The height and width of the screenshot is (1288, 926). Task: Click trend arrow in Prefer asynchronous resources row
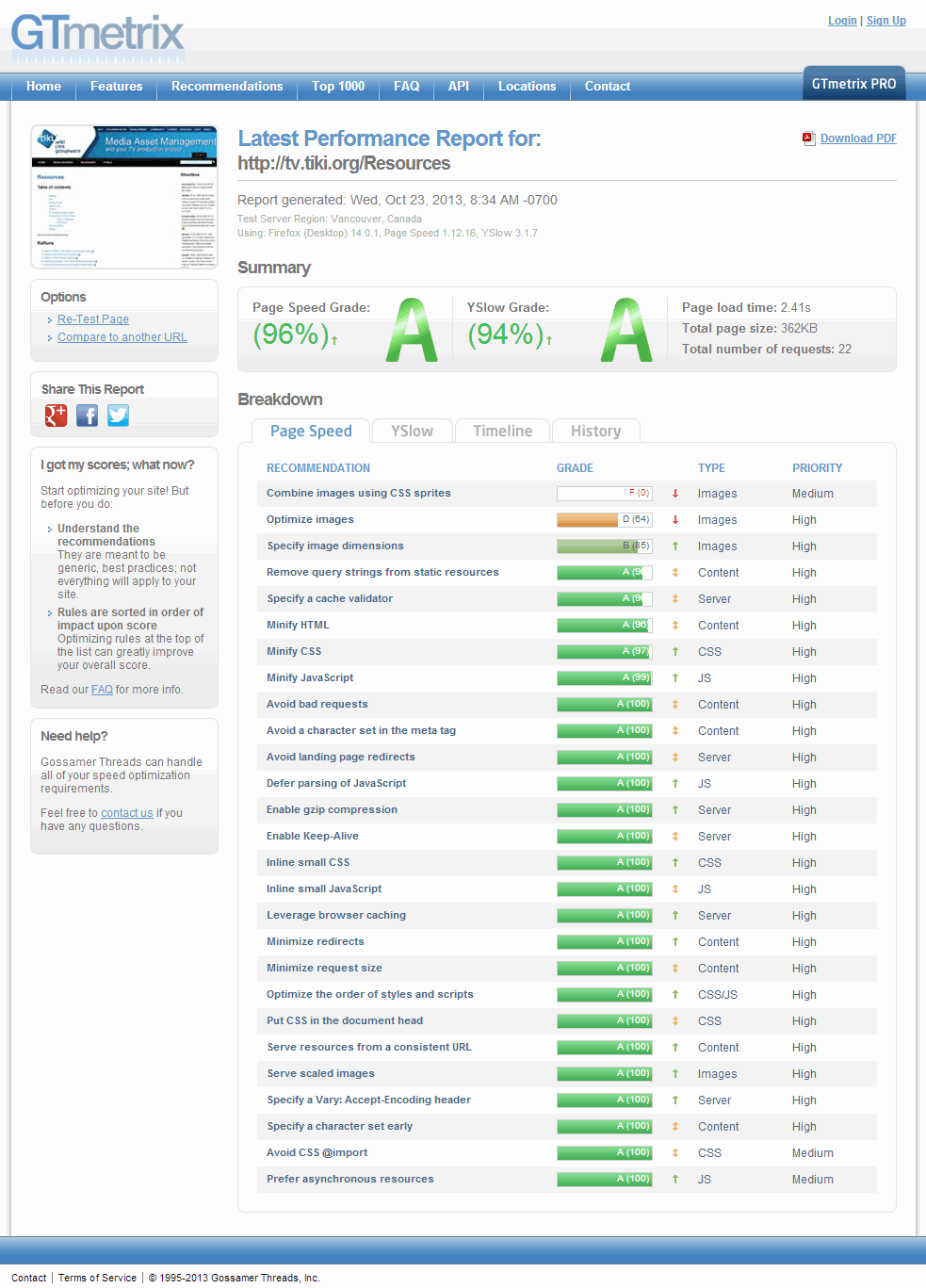coord(675,1180)
